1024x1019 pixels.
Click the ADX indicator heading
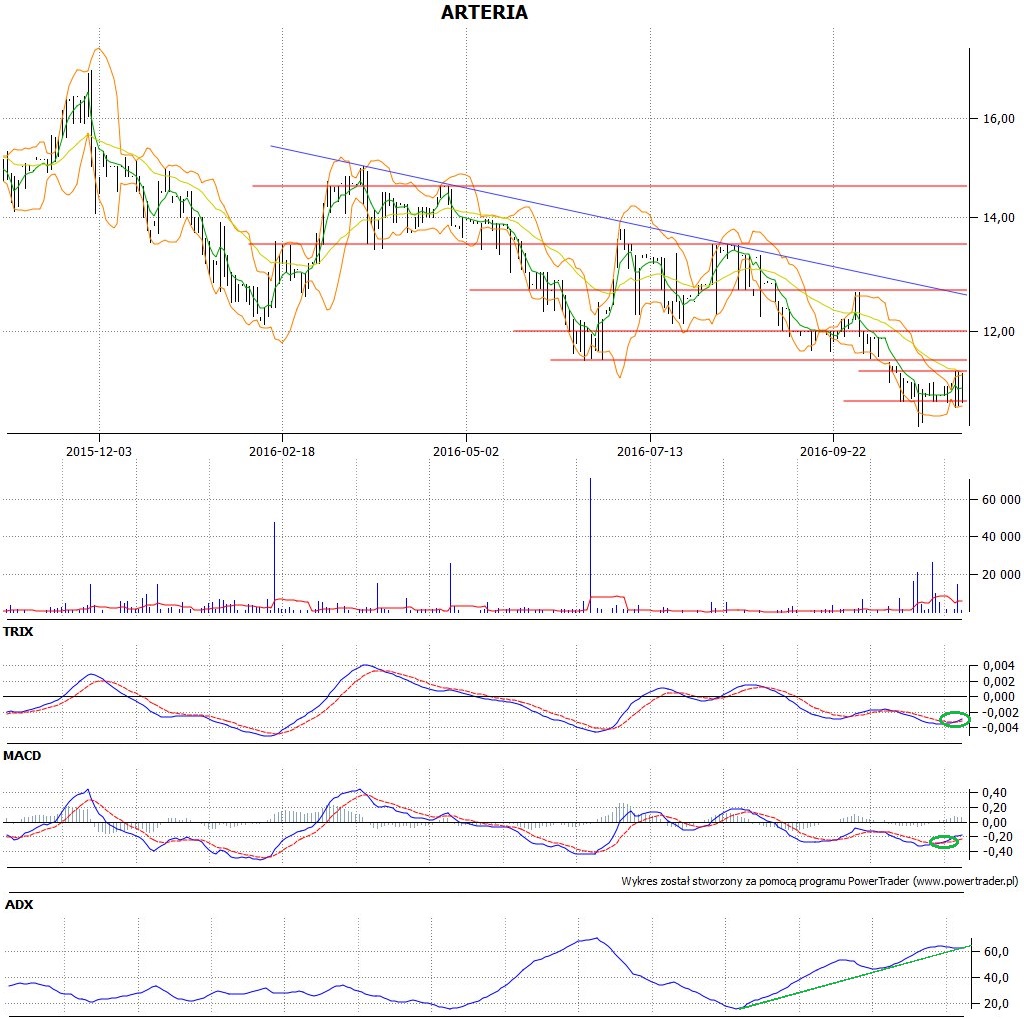pos(19,905)
